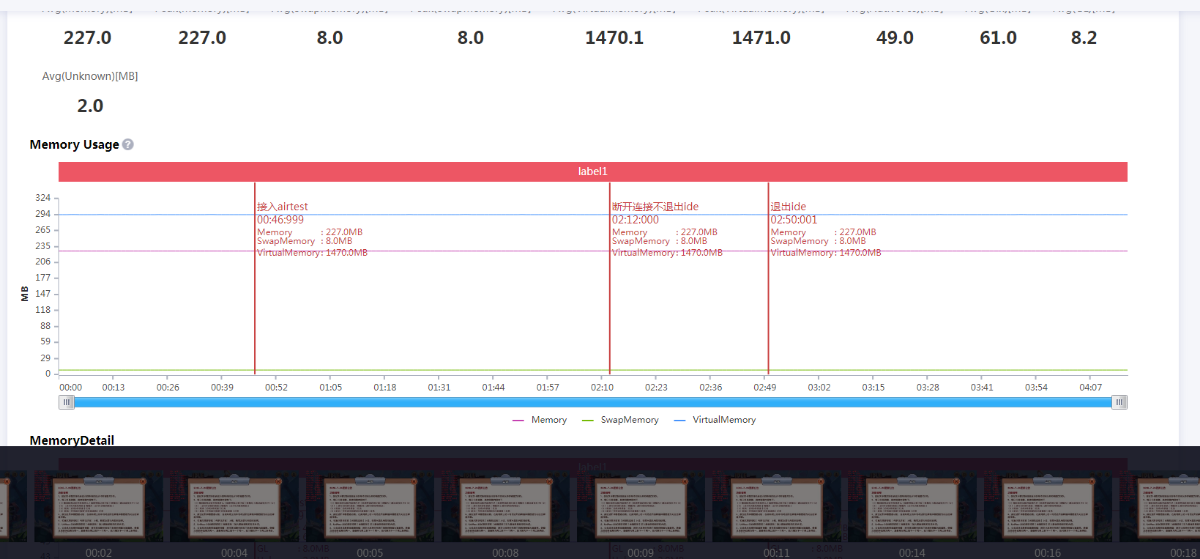Toggle the SwapMemory series in the legend
Viewport: 1200px width, 559px height.
click(620, 420)
